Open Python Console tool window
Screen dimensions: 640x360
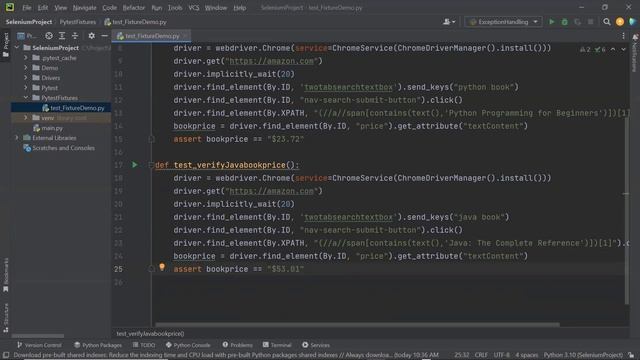[x=188, y=345]
